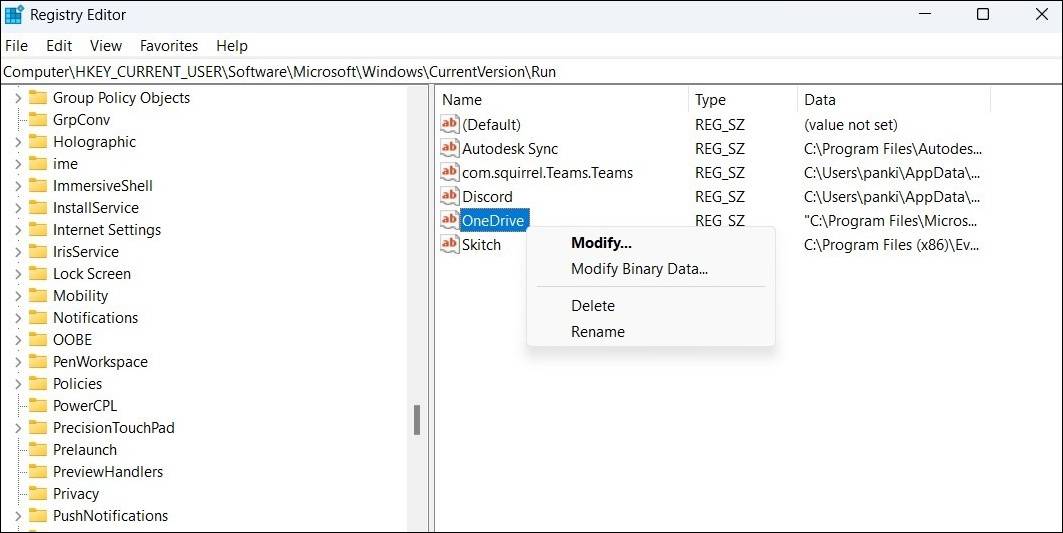This screenshot has height=533, width=1063.
Task: Expand the Notifications key in tree
Action: [18, 318]
